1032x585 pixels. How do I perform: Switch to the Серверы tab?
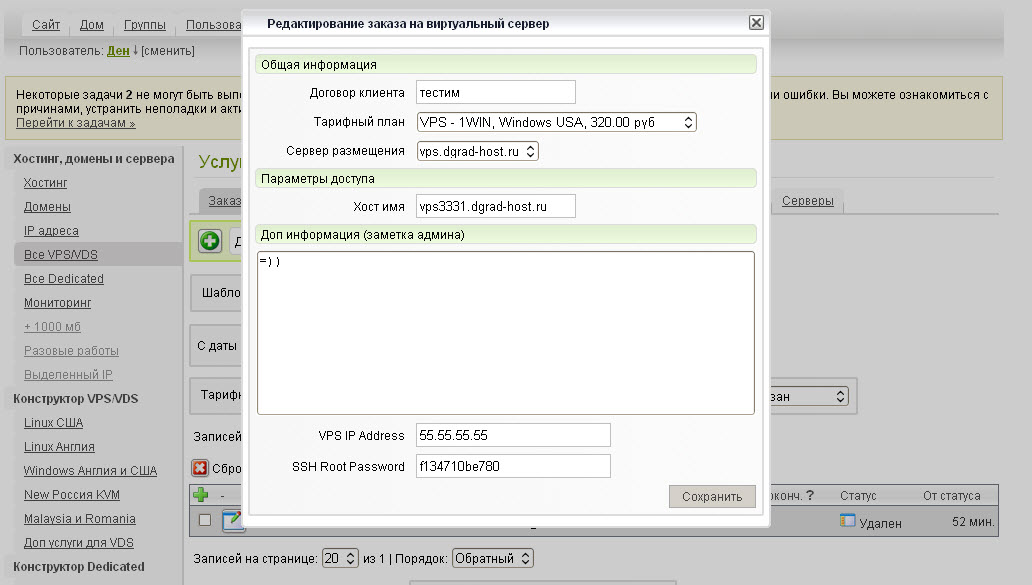[x=807, y=201]
